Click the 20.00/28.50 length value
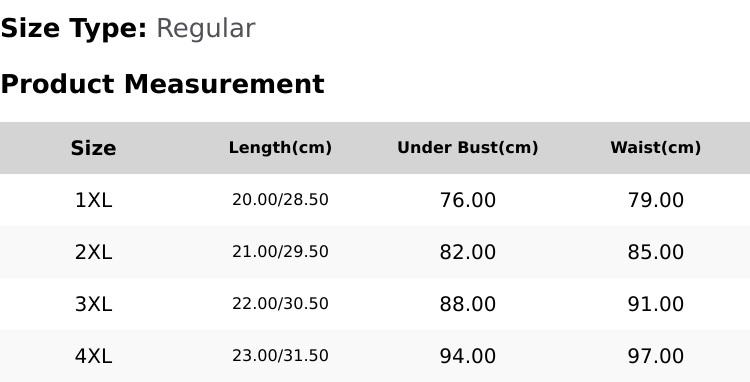 point(280,200)
